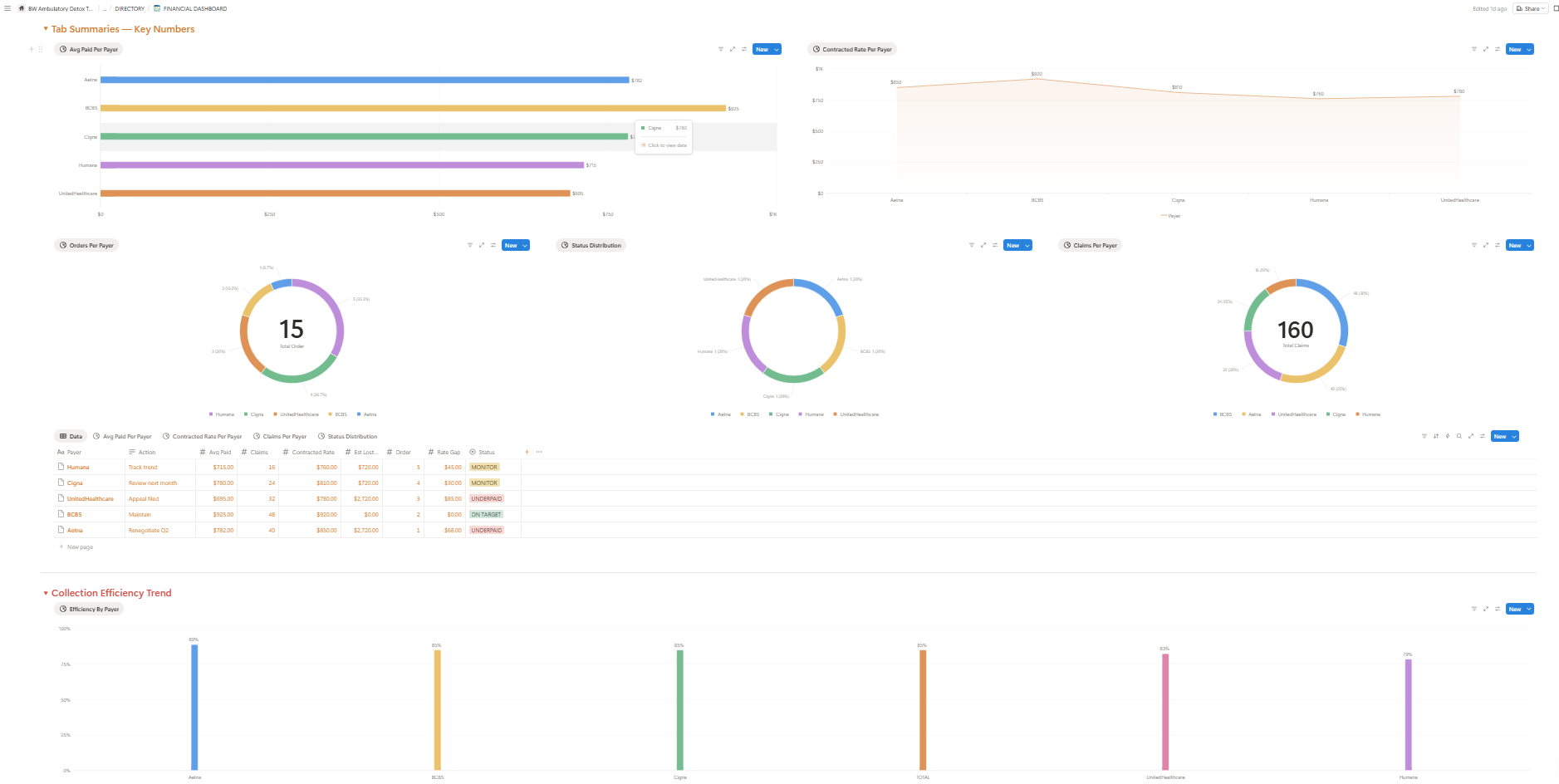
Task: Click New button on the Claims Per Payer donut chart
Action: (1515, 245)
